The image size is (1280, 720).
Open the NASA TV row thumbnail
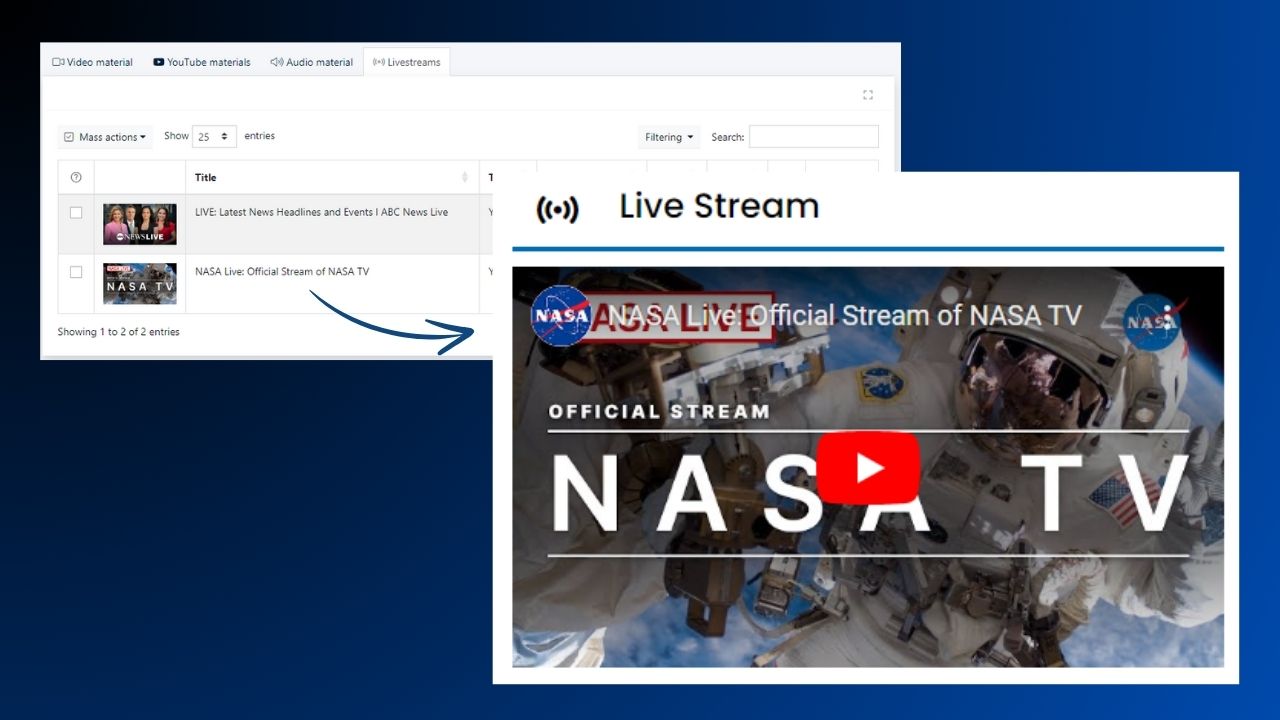[x=140, y=284]
